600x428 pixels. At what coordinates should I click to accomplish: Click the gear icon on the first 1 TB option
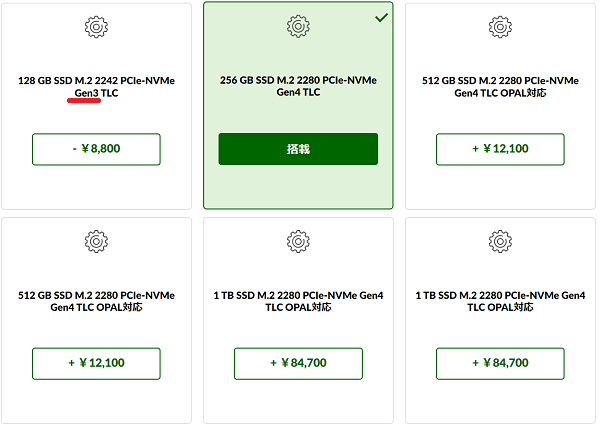[x=298, y=241]
